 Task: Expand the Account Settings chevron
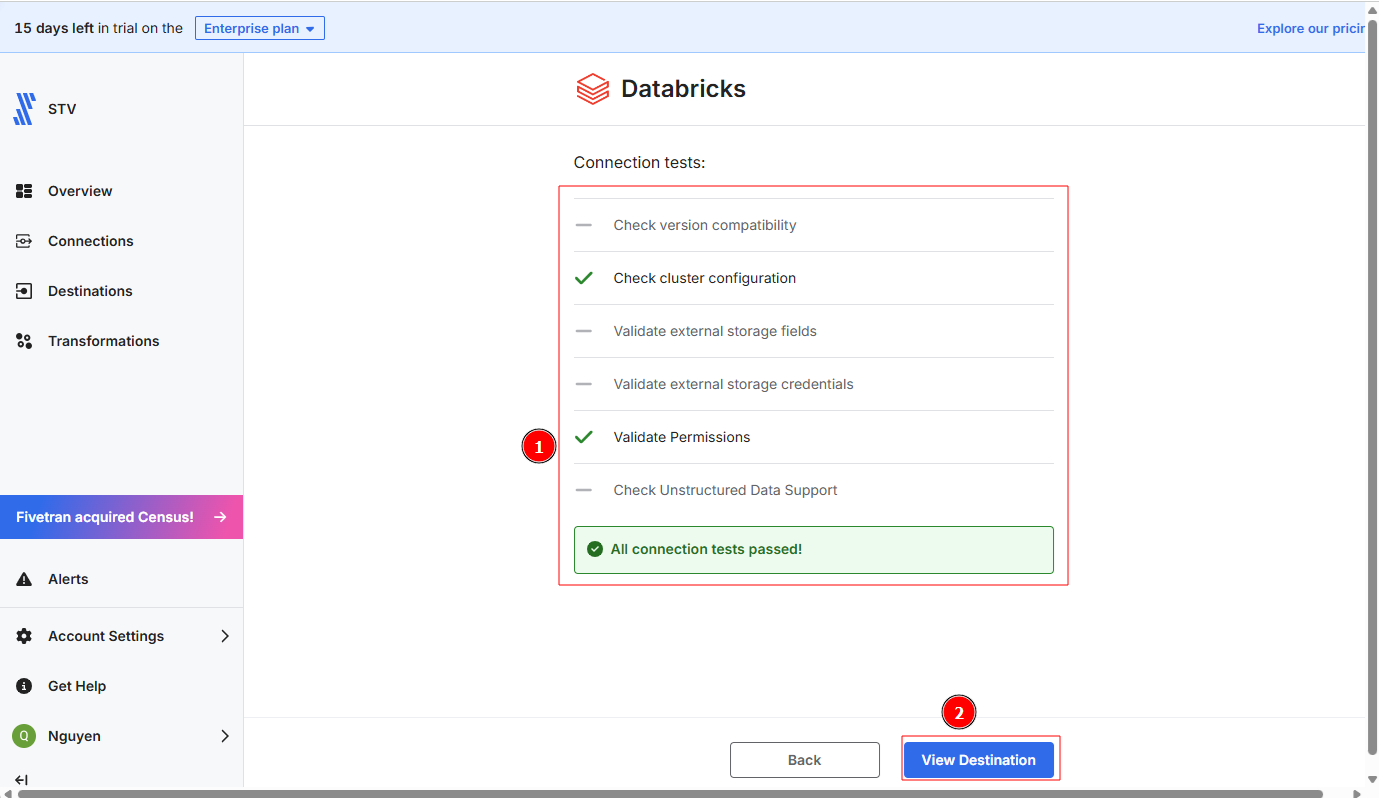click(x=225, y=636)
